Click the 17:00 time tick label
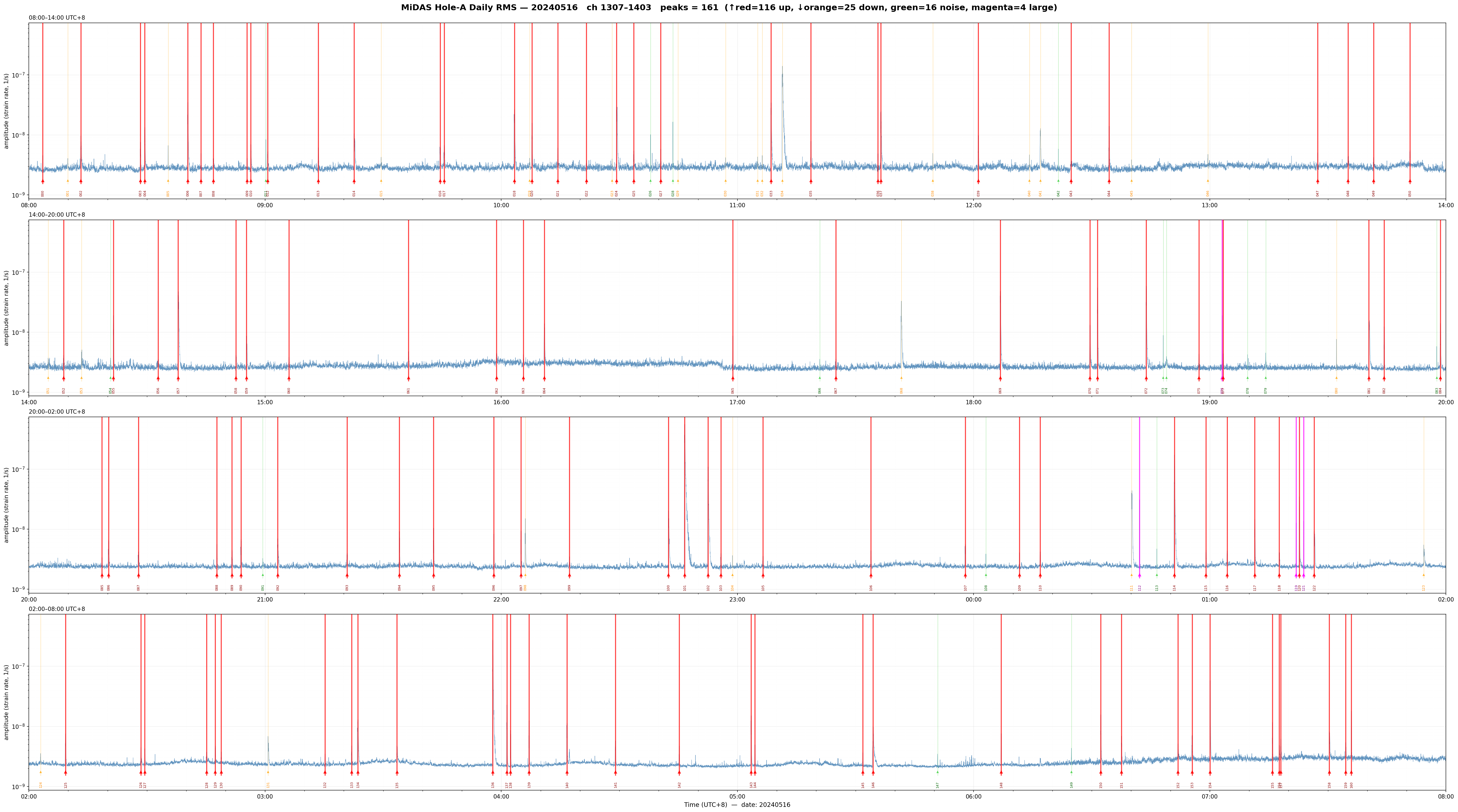Image resolution: width=1458 pixels, height=812 pixels. tap(737, 402)
